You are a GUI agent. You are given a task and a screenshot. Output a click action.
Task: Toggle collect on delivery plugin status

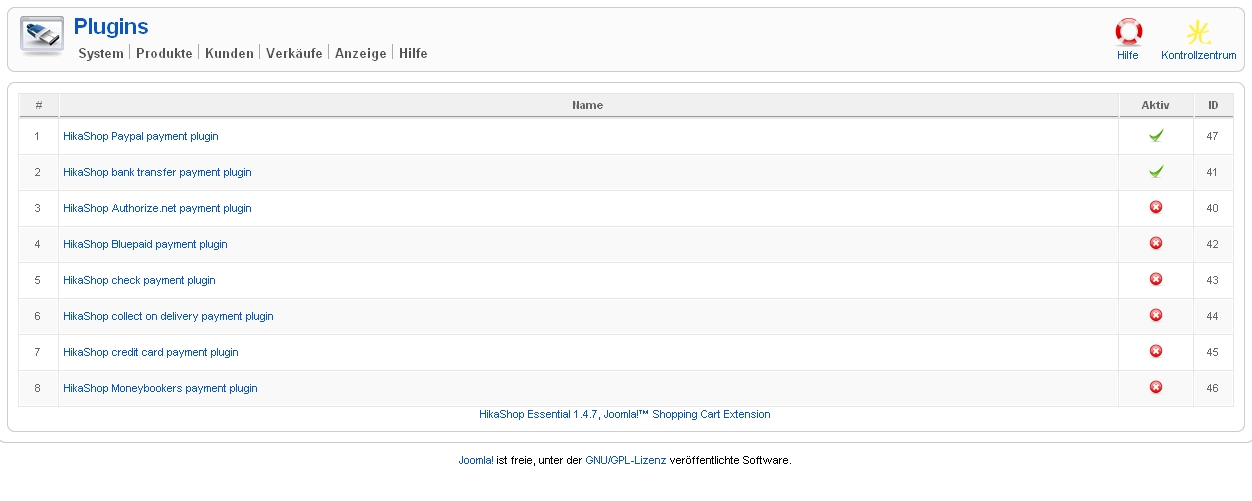click(x=1156, y=315)
